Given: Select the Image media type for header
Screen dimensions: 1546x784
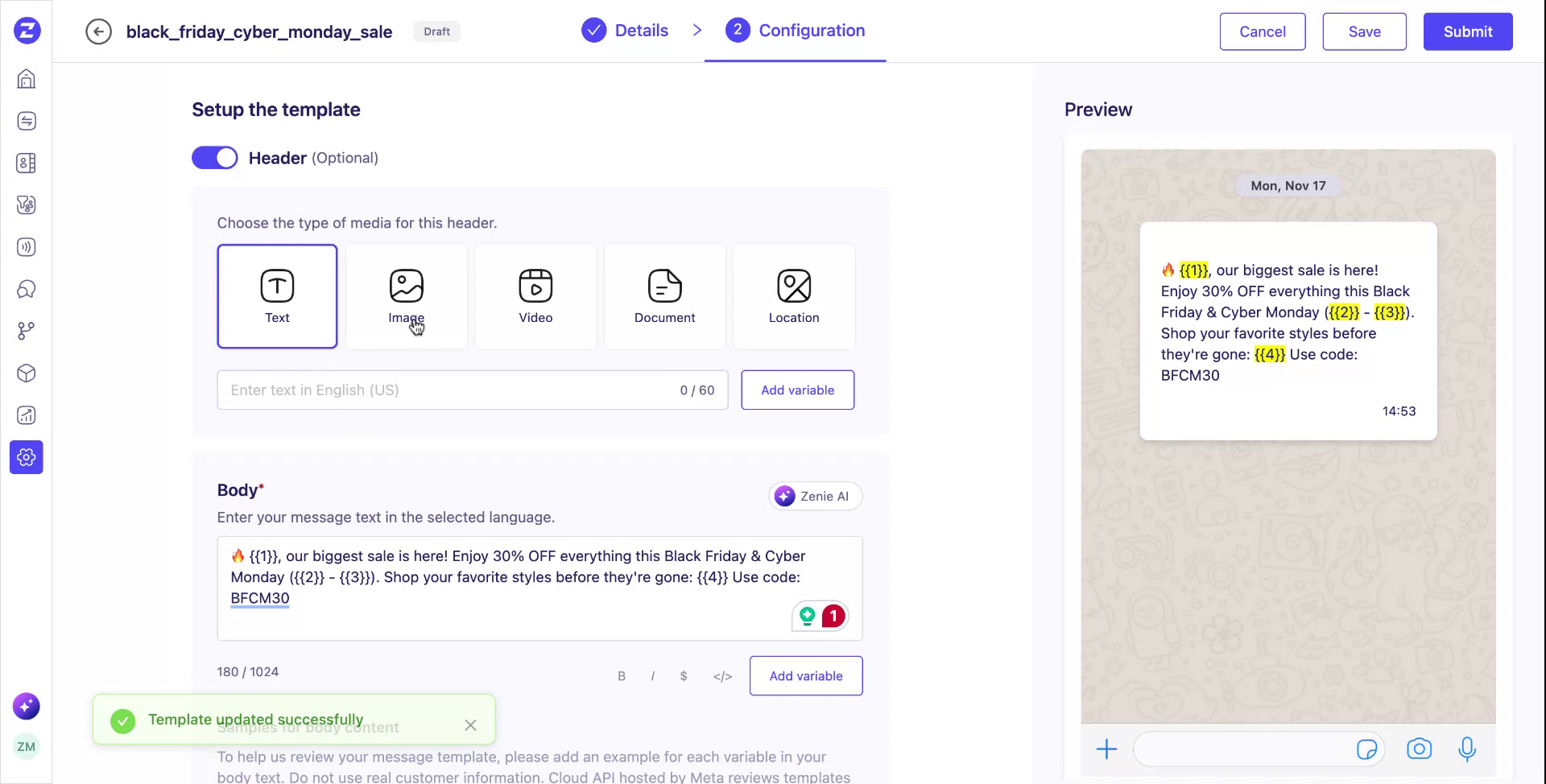Looking at the screenshot, I should pos(406,295).
